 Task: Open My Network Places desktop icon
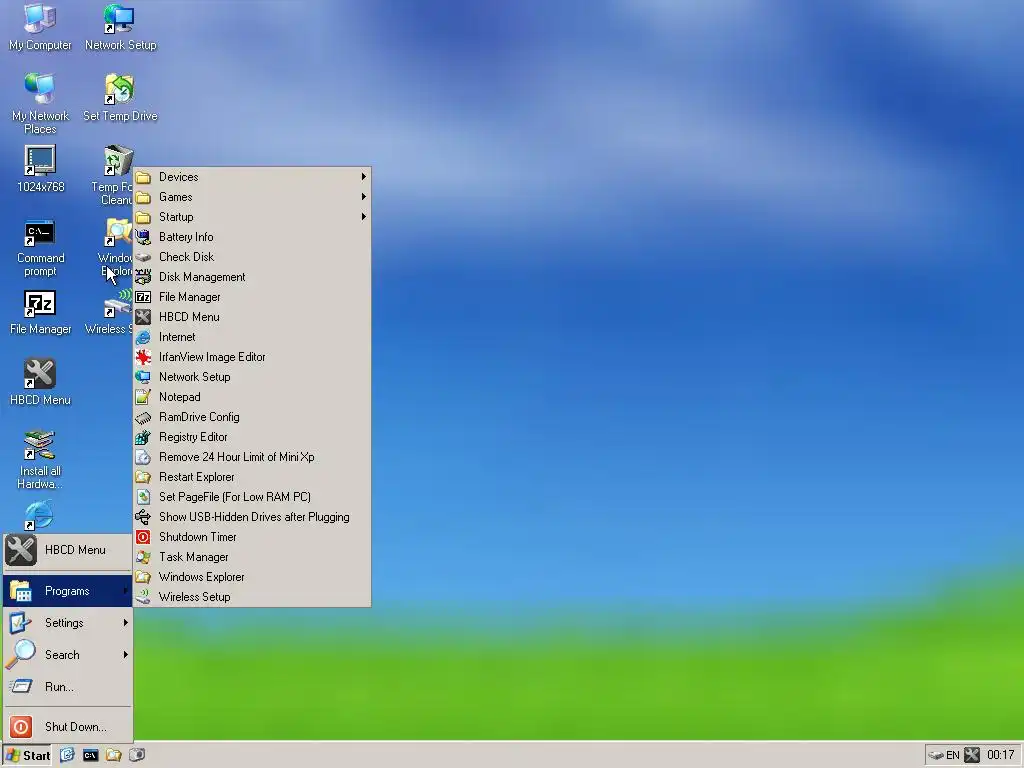point(40,103)
